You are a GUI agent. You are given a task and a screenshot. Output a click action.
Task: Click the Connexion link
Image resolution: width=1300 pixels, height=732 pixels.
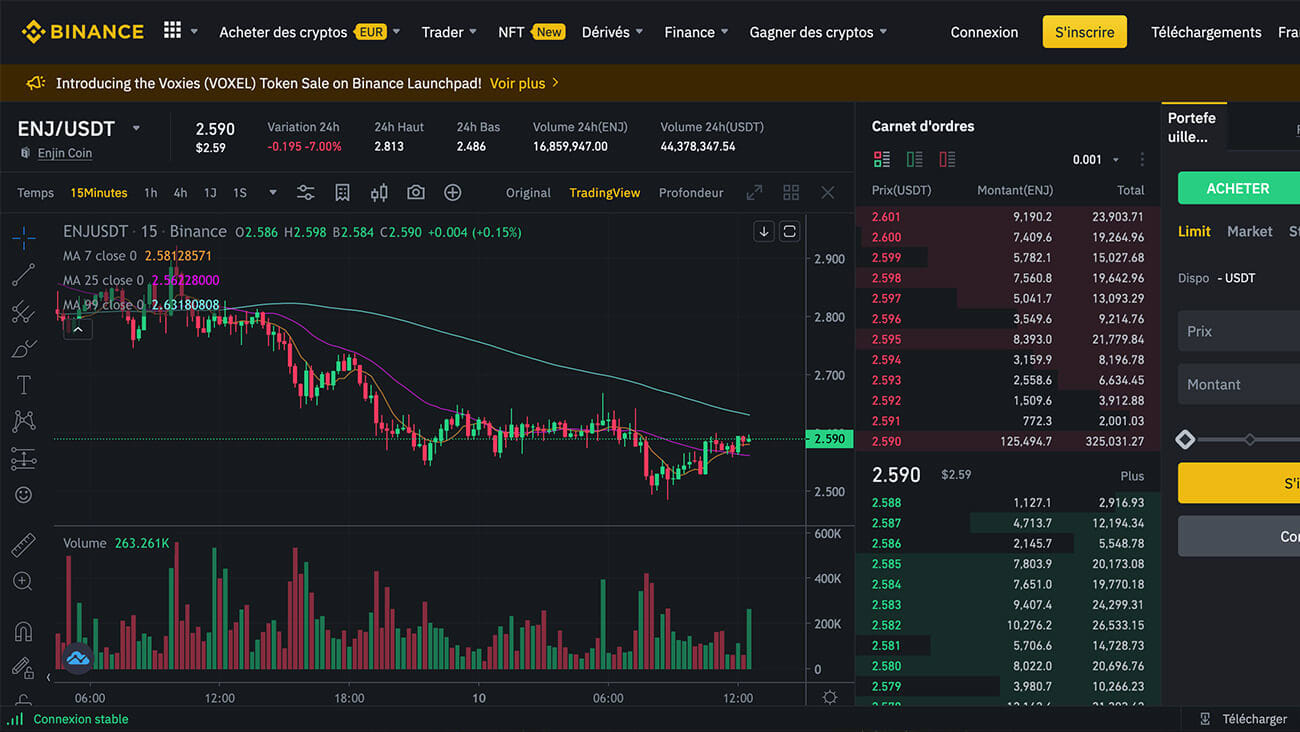tap(984, 32)
